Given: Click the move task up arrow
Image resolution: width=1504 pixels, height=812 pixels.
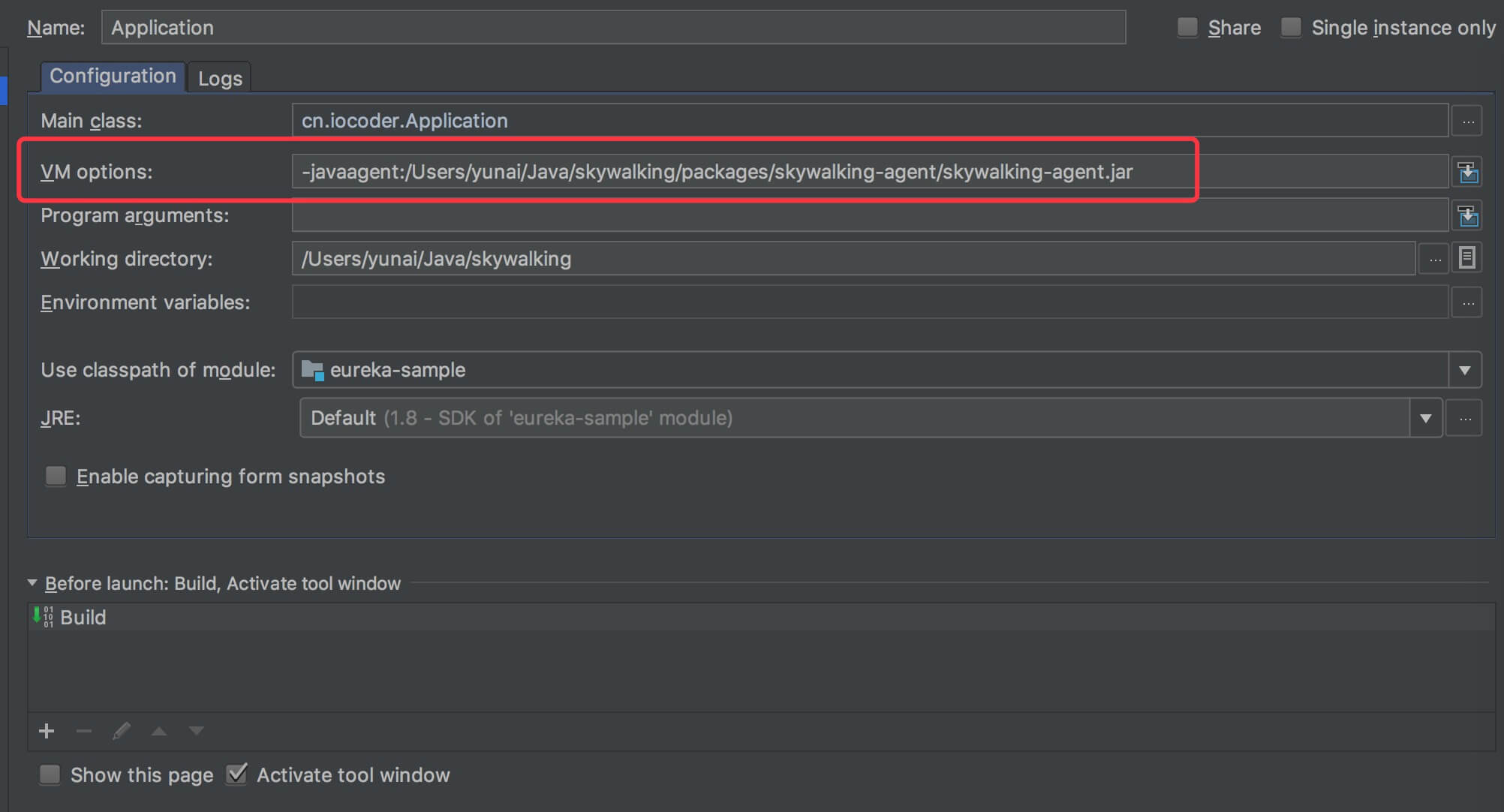Looking at the screenshot, I should (159, 731).
